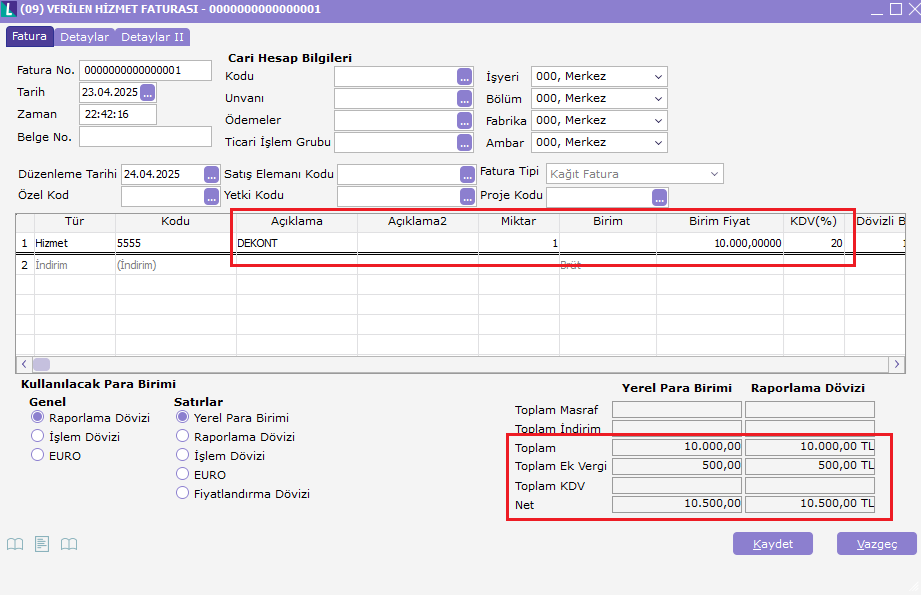This screenshot has height=595, width=921.
Task: Open lookup button for Proje Kodu
Action: [660, 198]
